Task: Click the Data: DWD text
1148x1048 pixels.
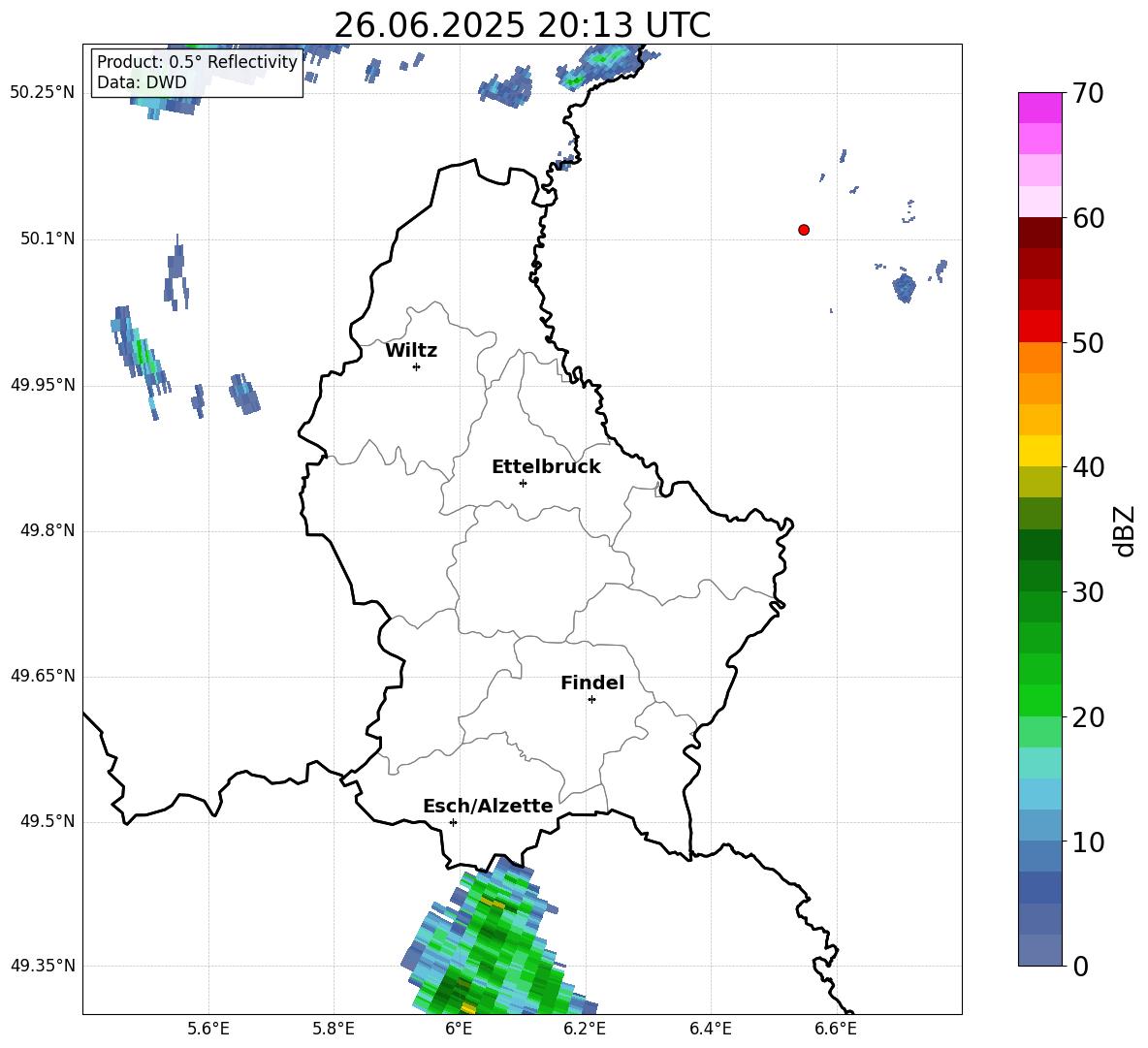Action: (x=142, y=82)
